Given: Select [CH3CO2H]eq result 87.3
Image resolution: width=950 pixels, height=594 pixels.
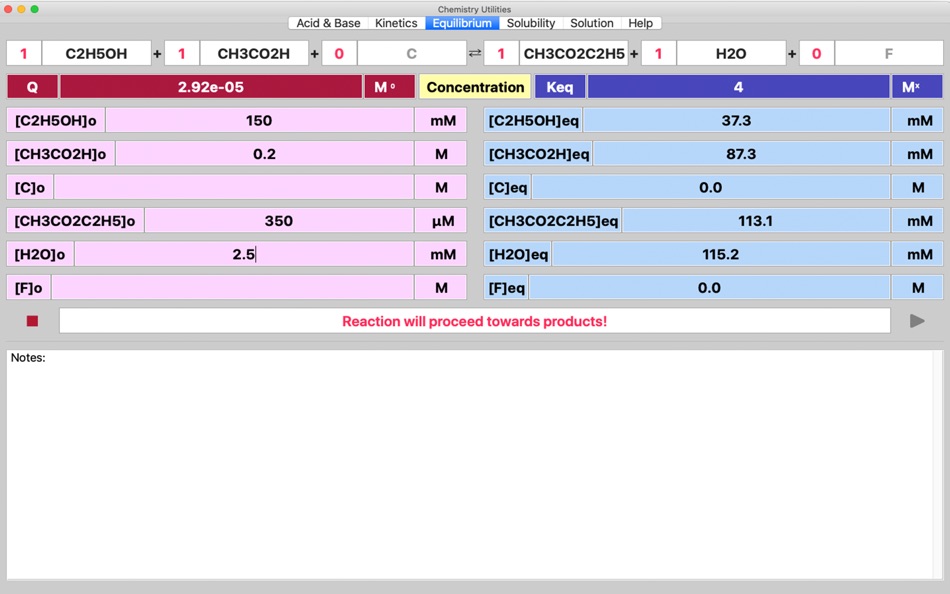Looking at the screenshot, I should (741, 154).
